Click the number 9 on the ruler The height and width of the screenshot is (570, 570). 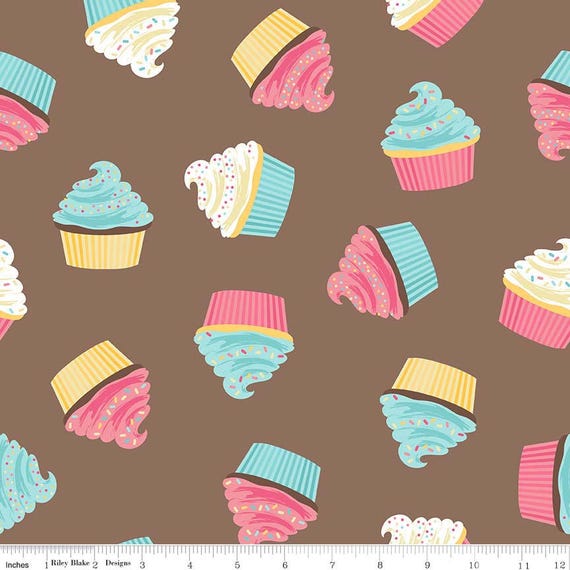[x=427, y=565]
